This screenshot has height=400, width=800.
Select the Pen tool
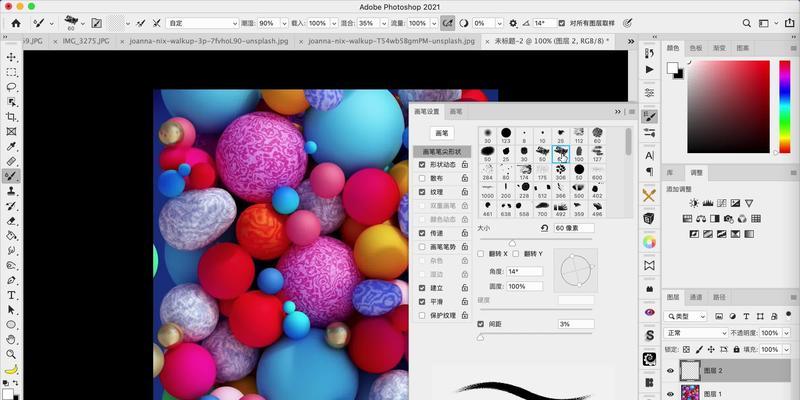[x=11, y=281]
